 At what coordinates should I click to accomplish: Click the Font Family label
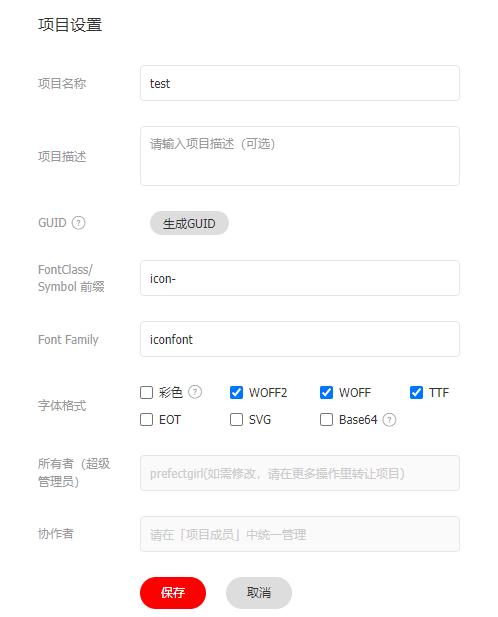(x=68, y=339)
